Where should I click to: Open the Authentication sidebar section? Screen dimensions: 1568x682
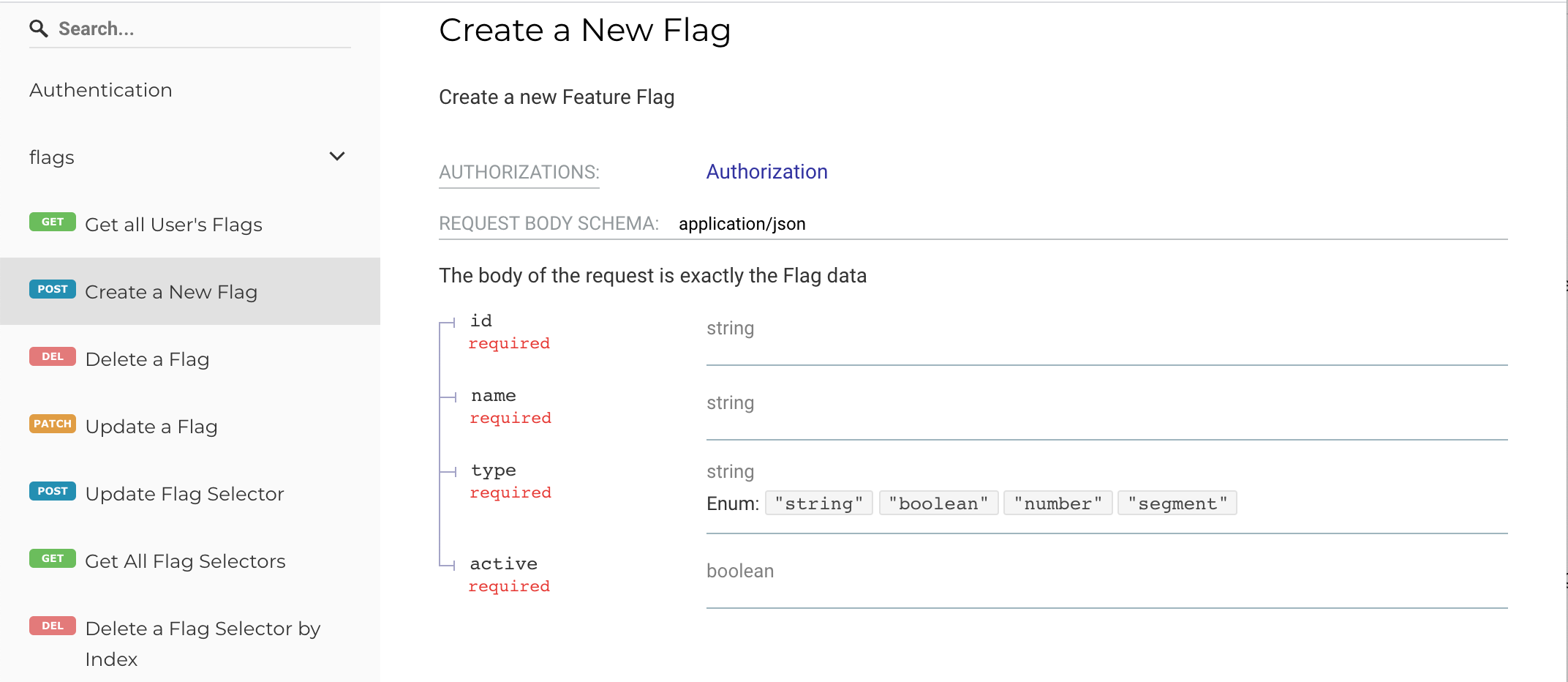coord(101,90)
